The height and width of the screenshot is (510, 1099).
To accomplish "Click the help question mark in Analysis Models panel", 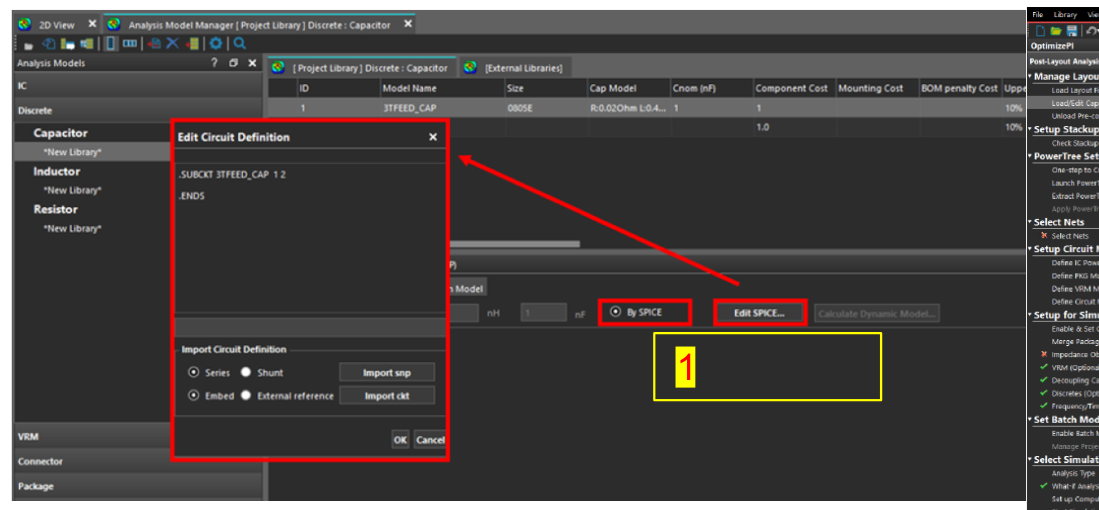I will 214,63.
